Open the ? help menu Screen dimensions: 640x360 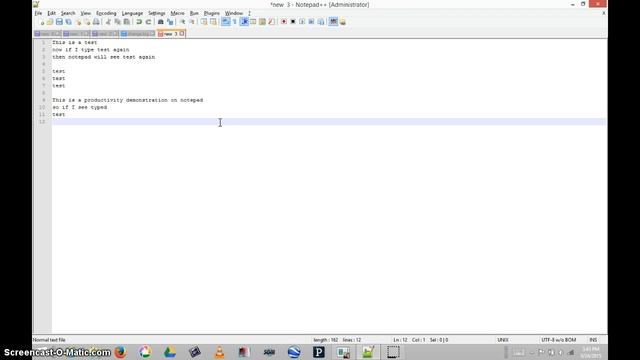(249, 13)
